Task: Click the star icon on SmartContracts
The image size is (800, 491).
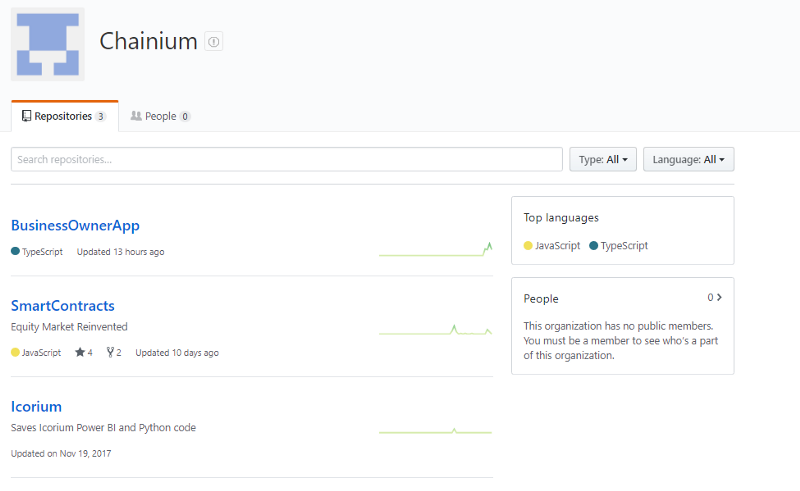Action: click(x=80, y=352)
